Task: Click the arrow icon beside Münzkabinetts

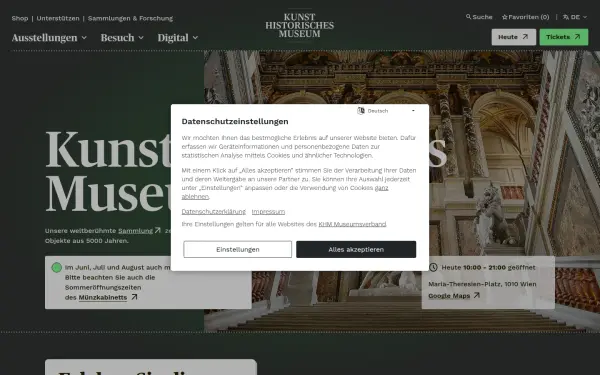Action: click(x=134, y=297)
